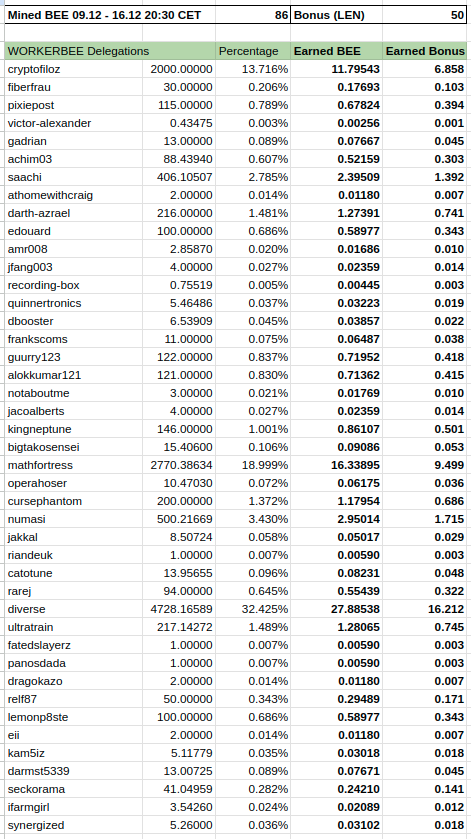This screenshot has width=471, height=839.
Task: Select the saachi delegation cell 406.10507
Action: (x=179, y=177)
